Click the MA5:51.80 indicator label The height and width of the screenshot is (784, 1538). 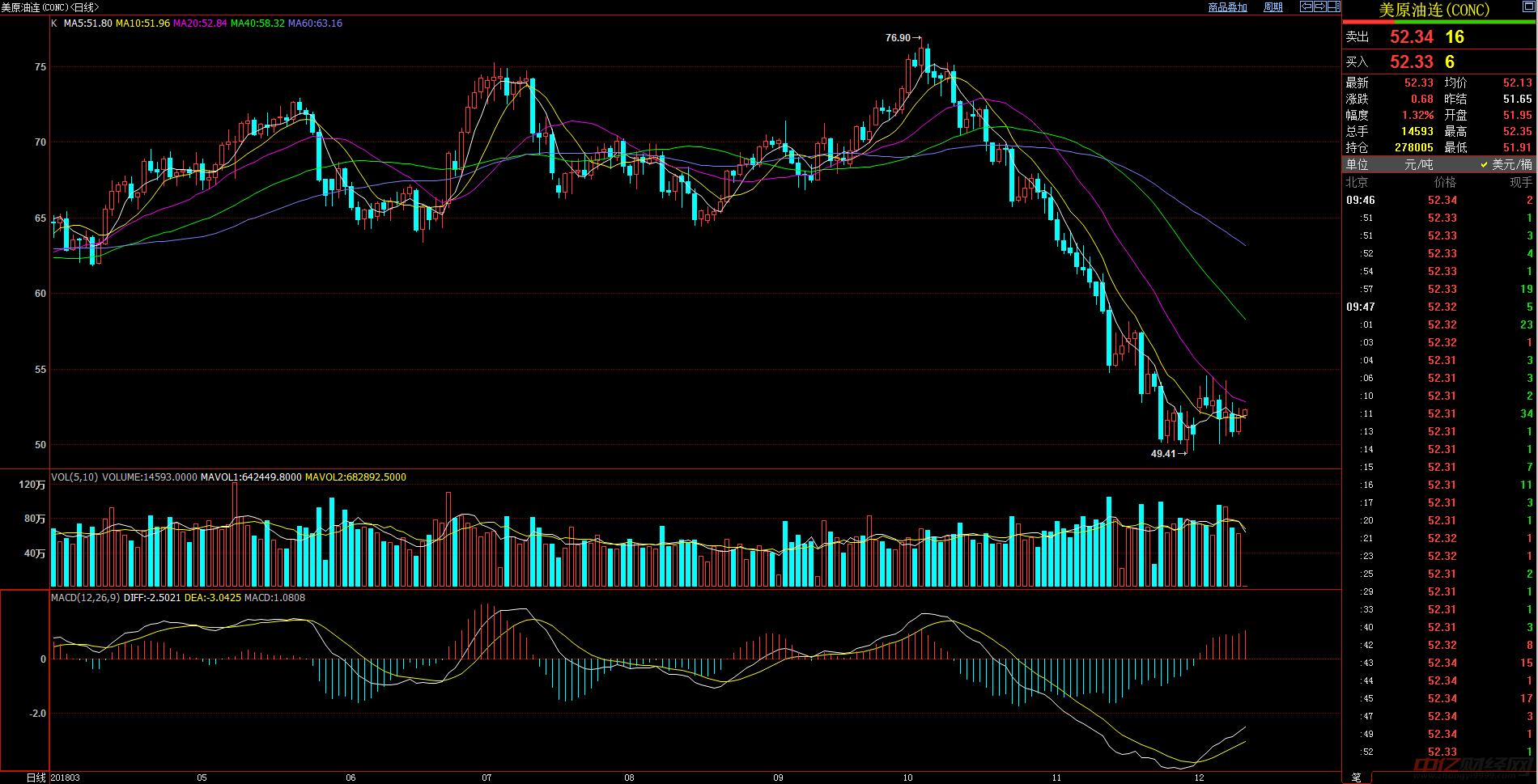pyautogui.click(x=87, y=23)
